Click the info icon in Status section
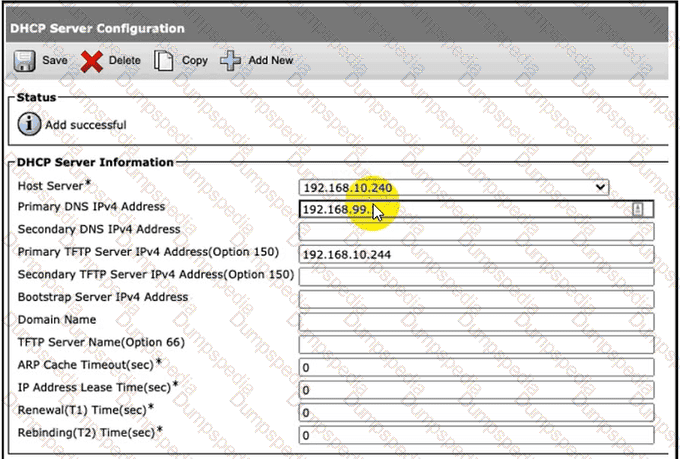Image resolution: width=680 pixels, height=459 pixels. (30, 125)
